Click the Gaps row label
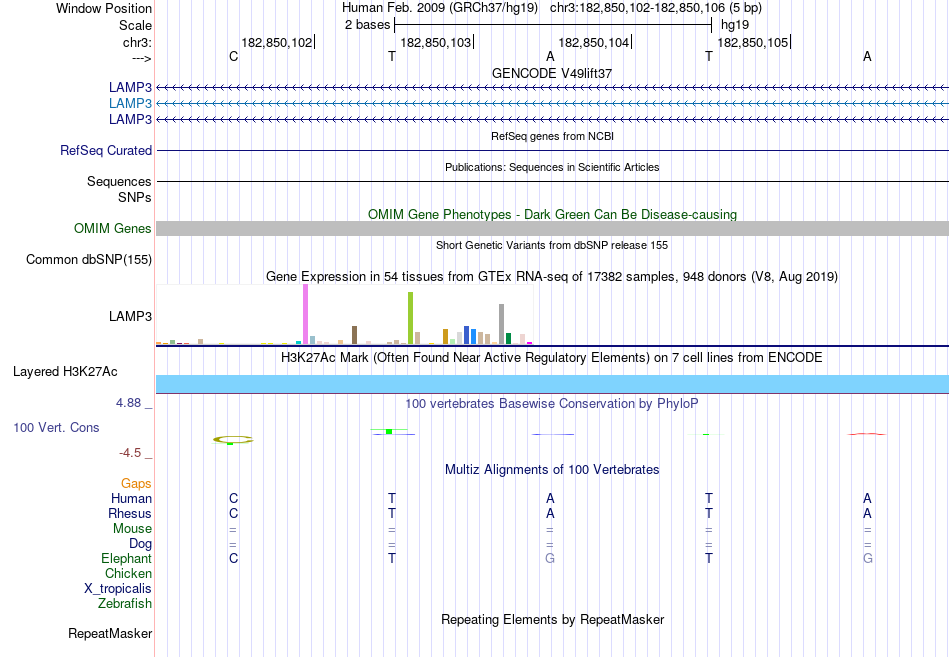Image resolution: width=950 pixels, height=657 pixels. (x=136, y=484)
